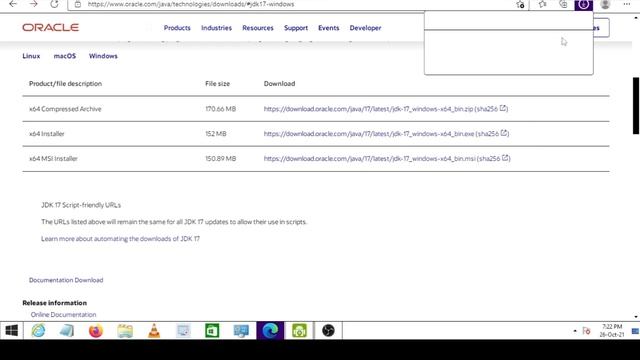This screenshot has height=360, width=640.
Task: Click the 'Release information' heading
Action: click(x=54, y=303)
